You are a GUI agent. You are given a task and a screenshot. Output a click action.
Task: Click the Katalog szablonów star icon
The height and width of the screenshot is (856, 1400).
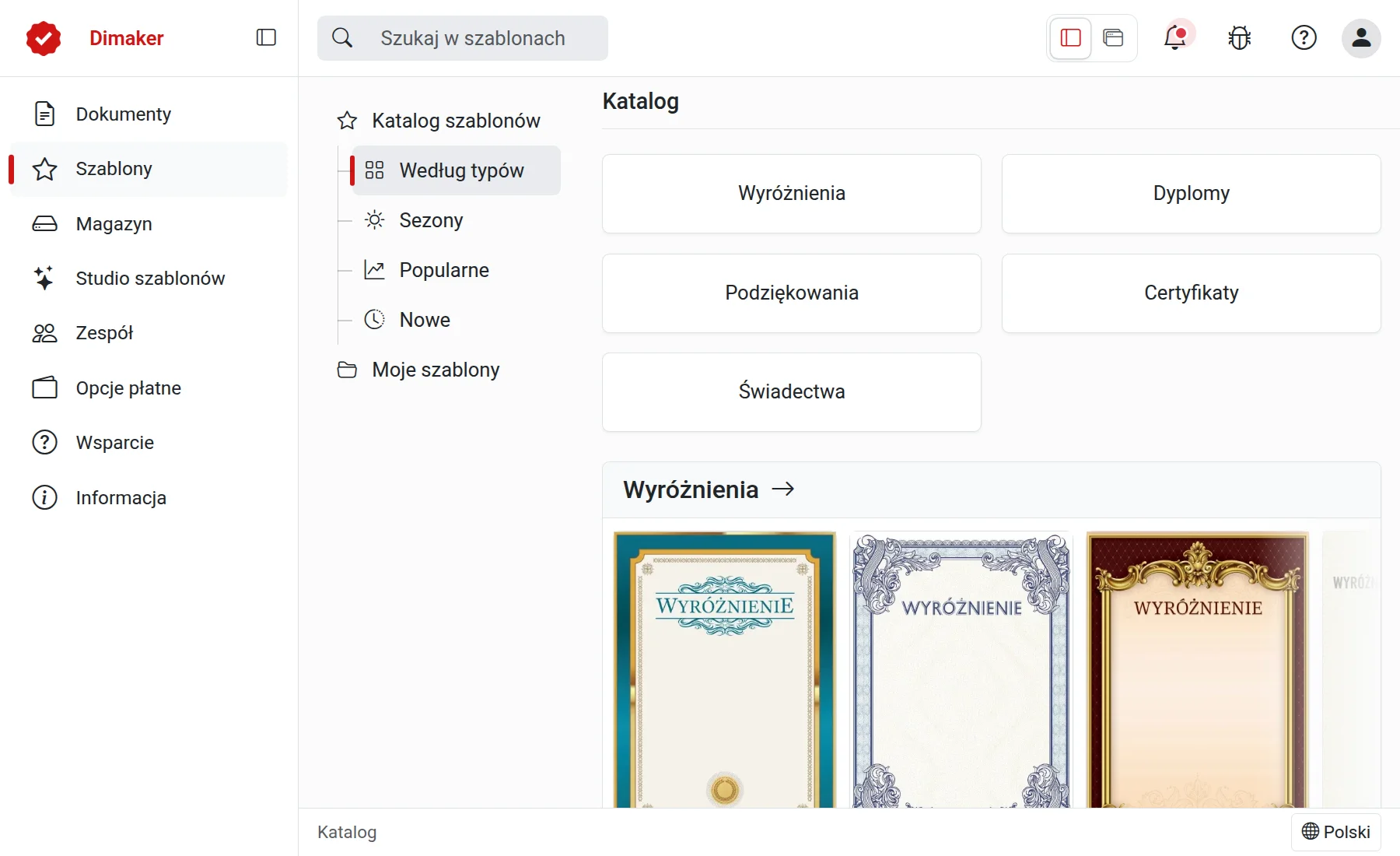(x=347, y=121)
